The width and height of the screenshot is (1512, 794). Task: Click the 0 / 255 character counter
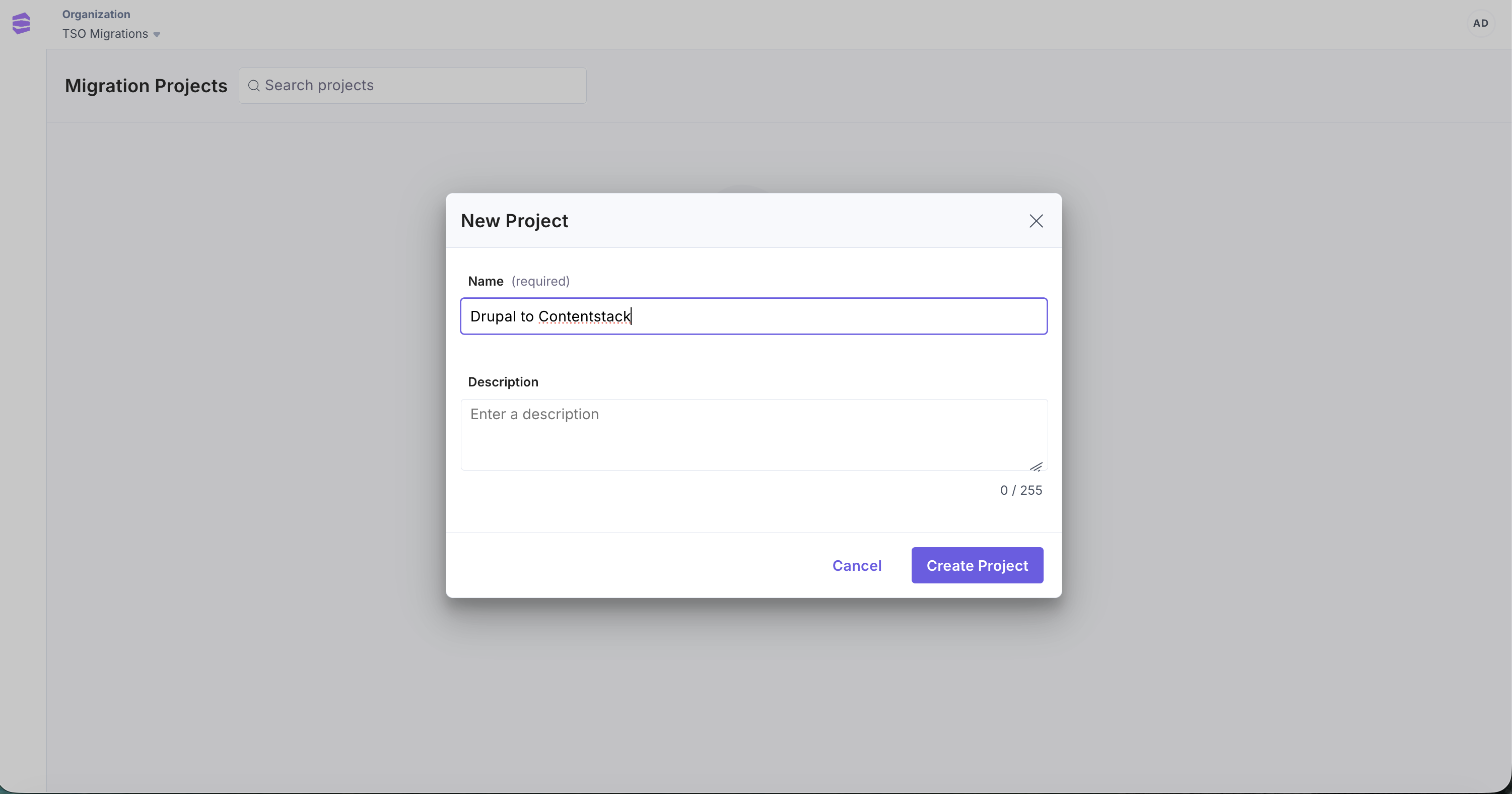1021,490
